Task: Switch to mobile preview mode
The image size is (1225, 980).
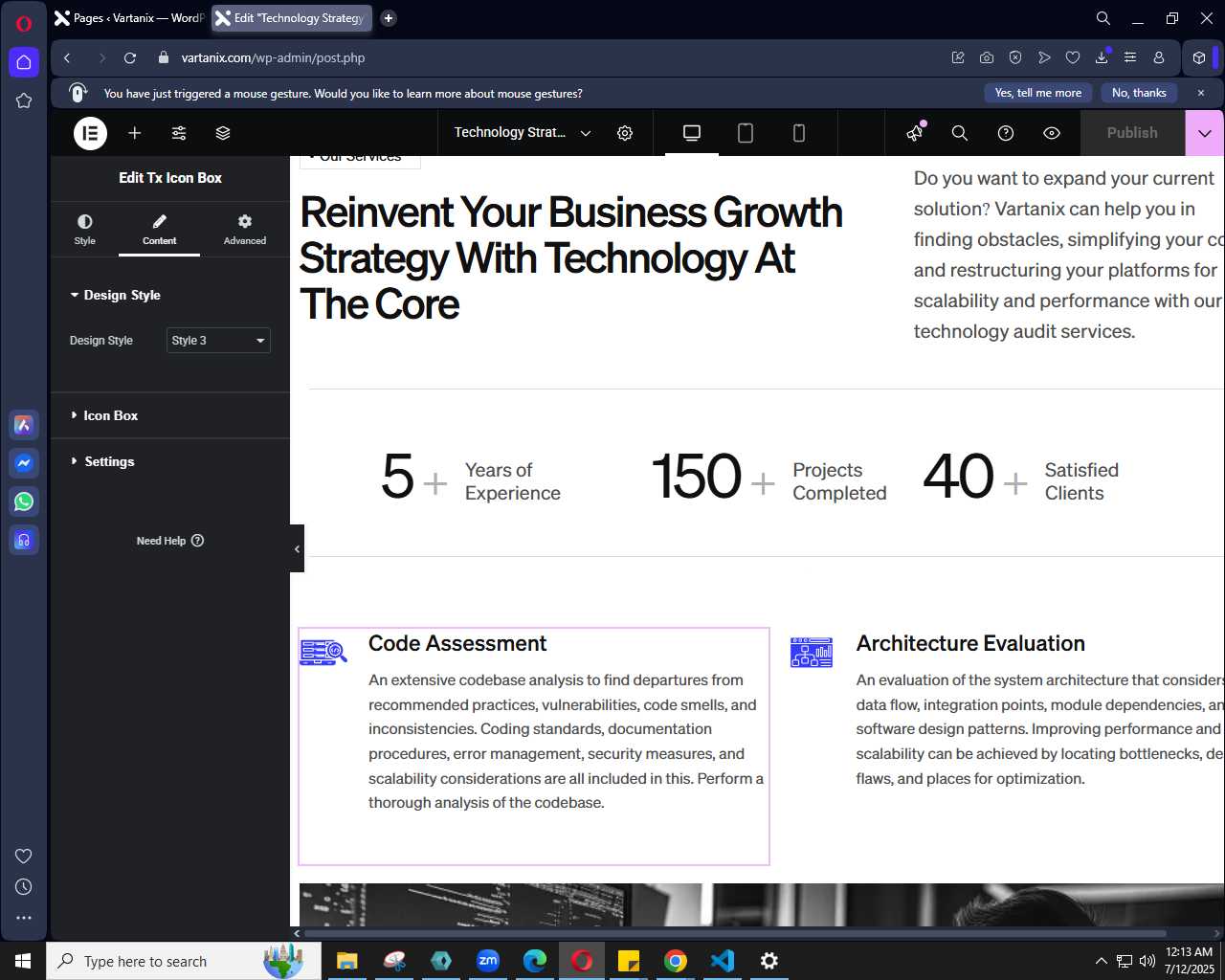Action: [x=799, y=133]
